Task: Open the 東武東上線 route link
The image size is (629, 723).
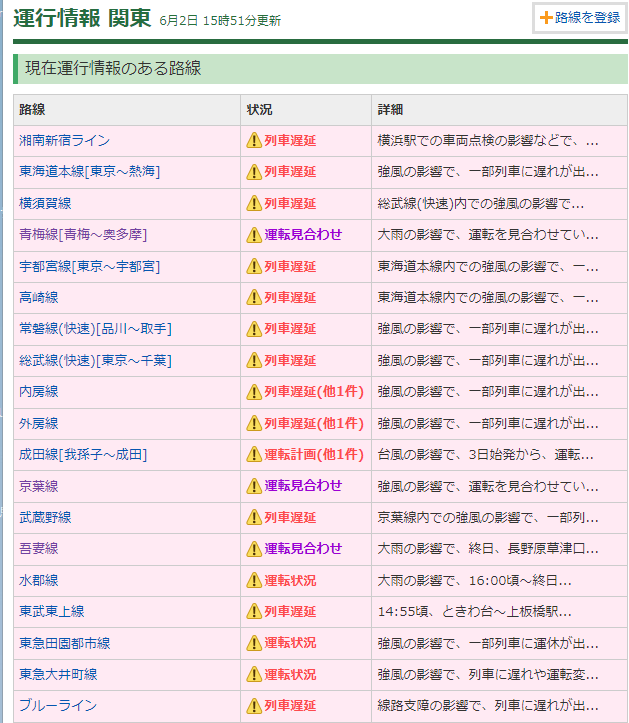Action: coord(52,611)
